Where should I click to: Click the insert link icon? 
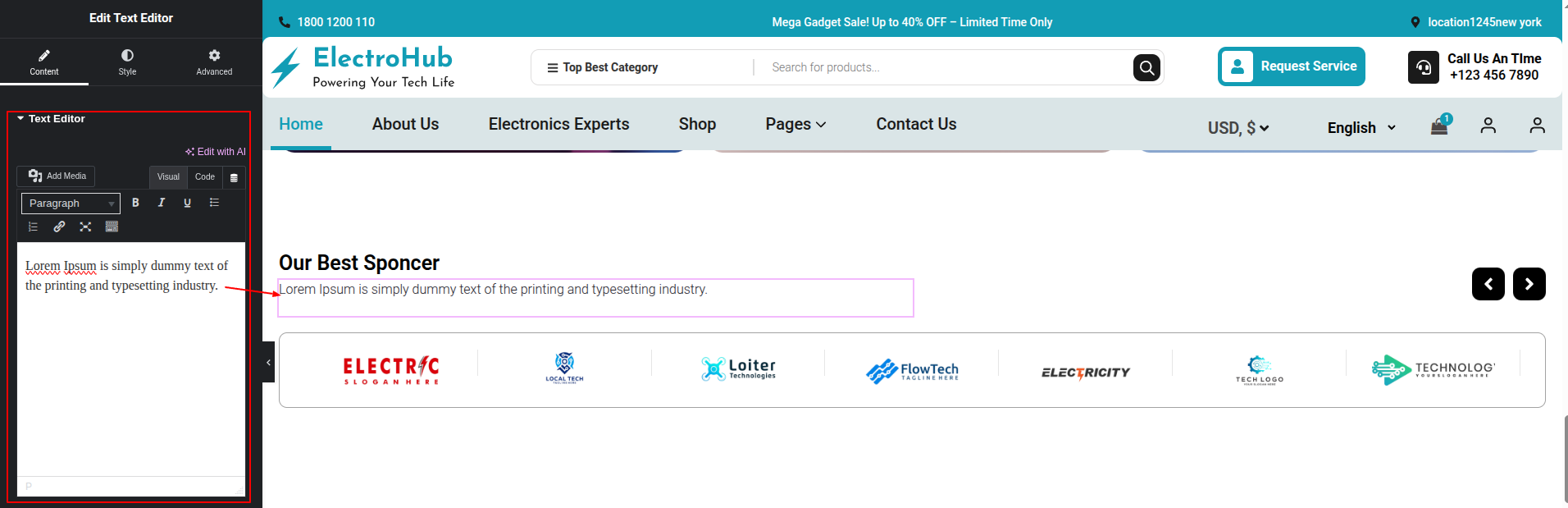pos(59,227)
